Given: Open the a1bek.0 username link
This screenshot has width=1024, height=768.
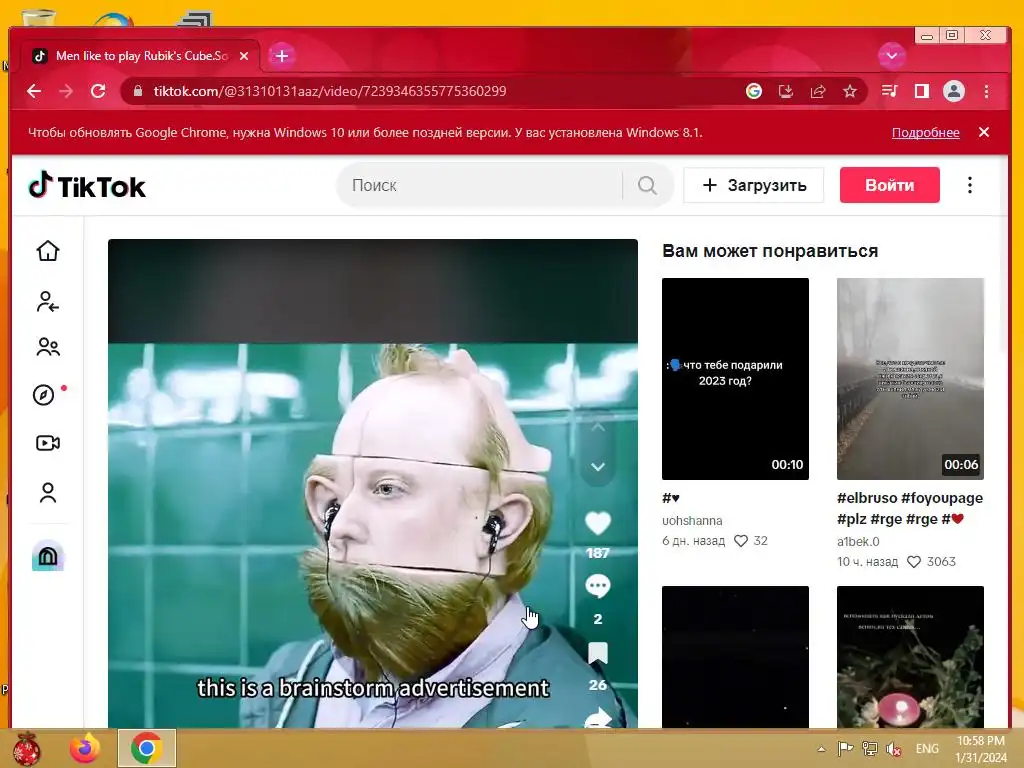Looking at the screenshot, I should click(x=858, y=541).
